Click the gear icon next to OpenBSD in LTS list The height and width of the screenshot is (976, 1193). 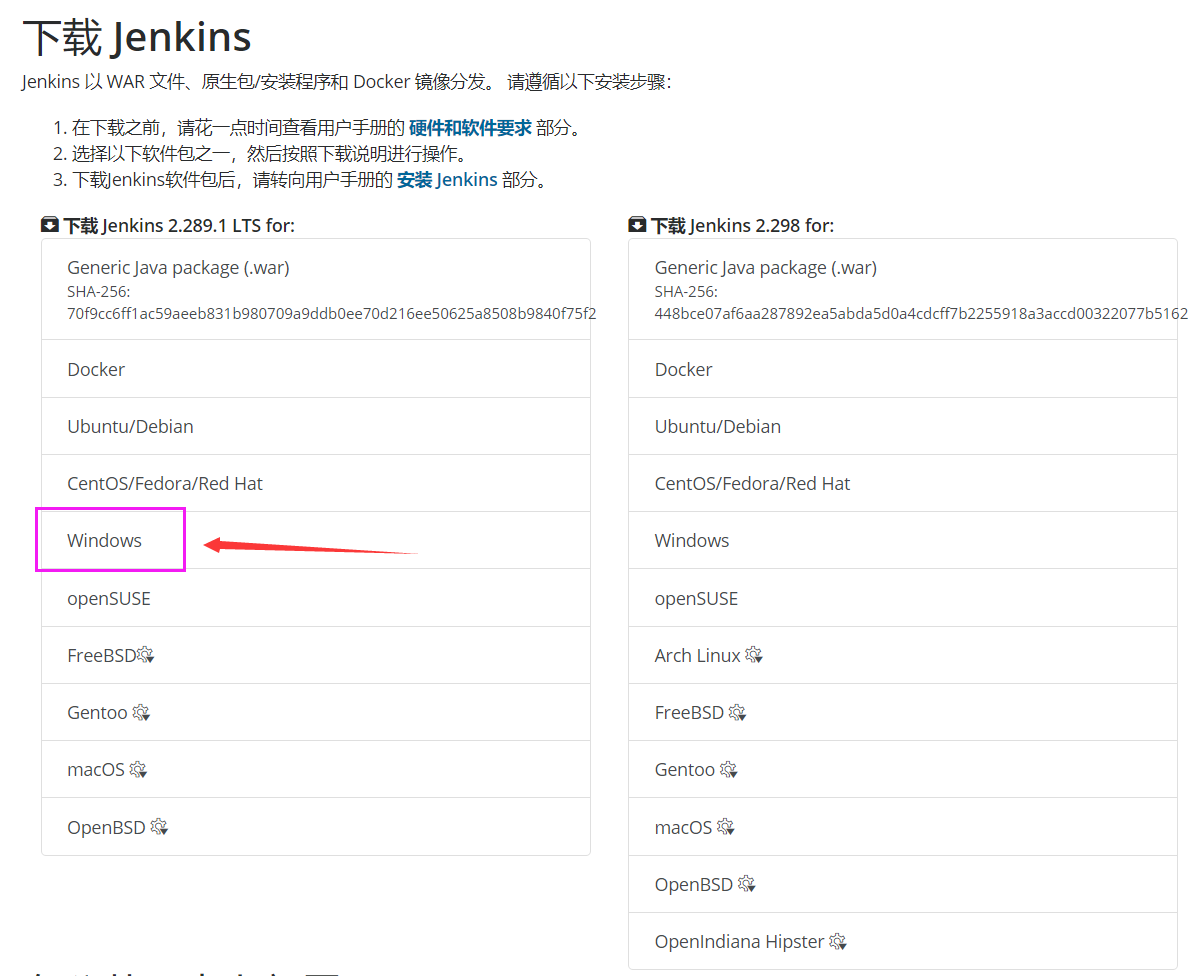159,827
